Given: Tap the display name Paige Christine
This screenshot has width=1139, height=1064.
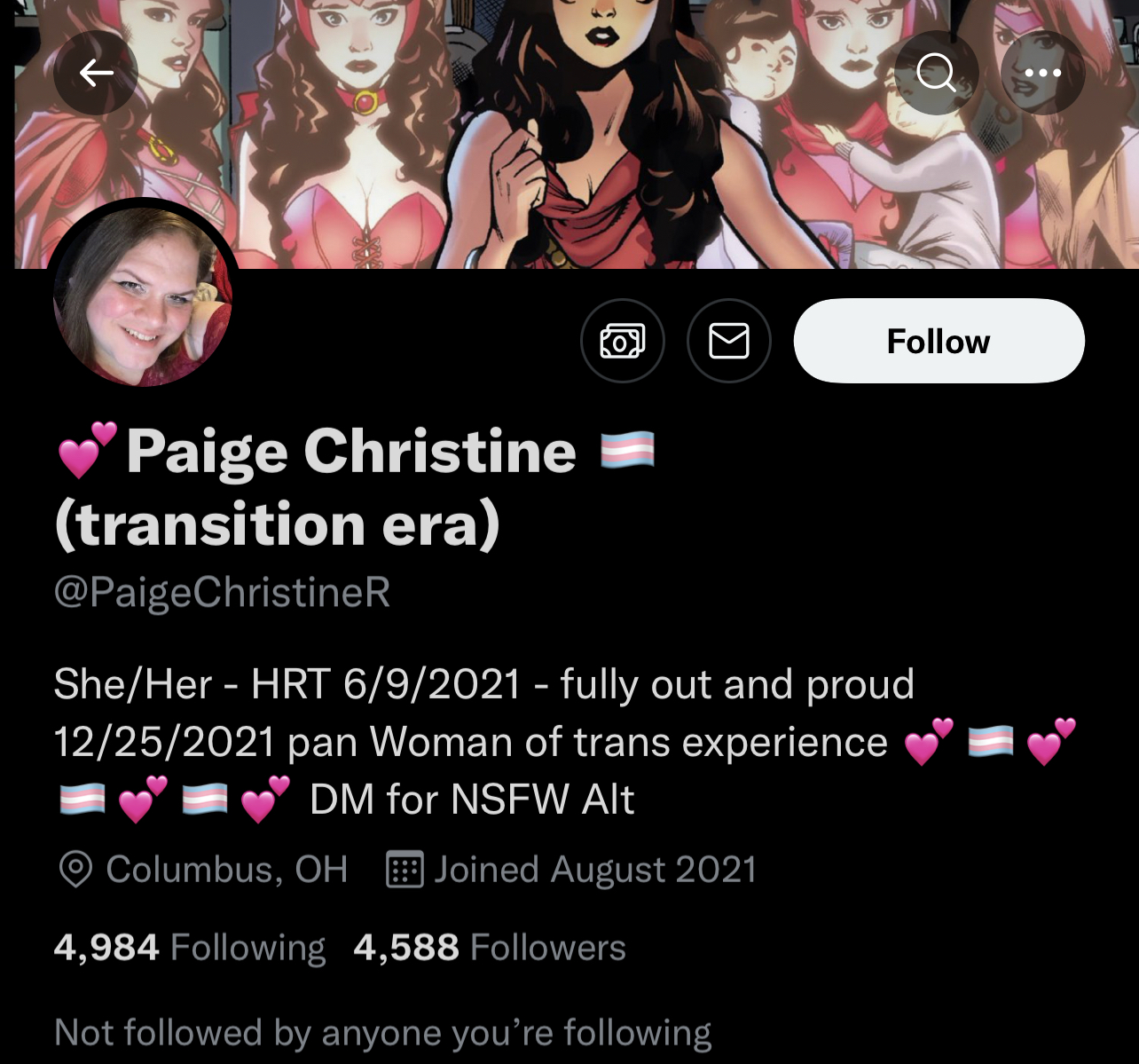Looking at the screenshot, I should coord(351,451).
